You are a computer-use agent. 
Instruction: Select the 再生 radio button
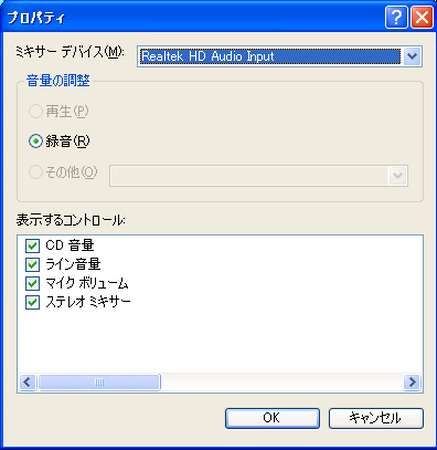coord(35,111)
